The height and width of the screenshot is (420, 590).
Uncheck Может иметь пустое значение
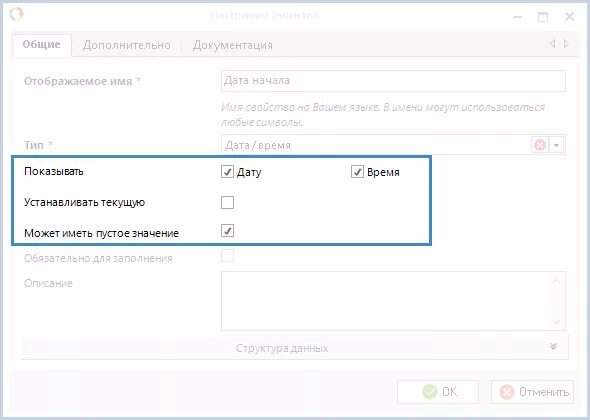227,230
